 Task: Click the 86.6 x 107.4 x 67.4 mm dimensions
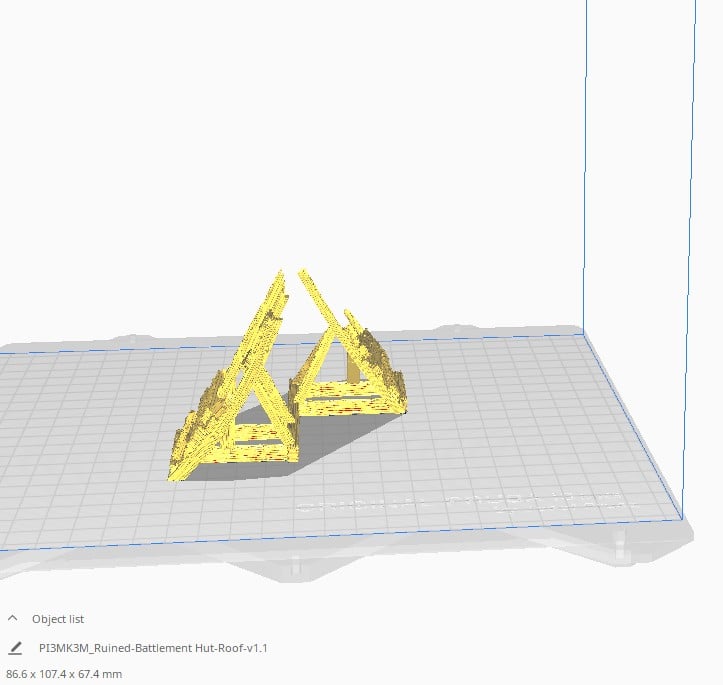tap(64, 674)
